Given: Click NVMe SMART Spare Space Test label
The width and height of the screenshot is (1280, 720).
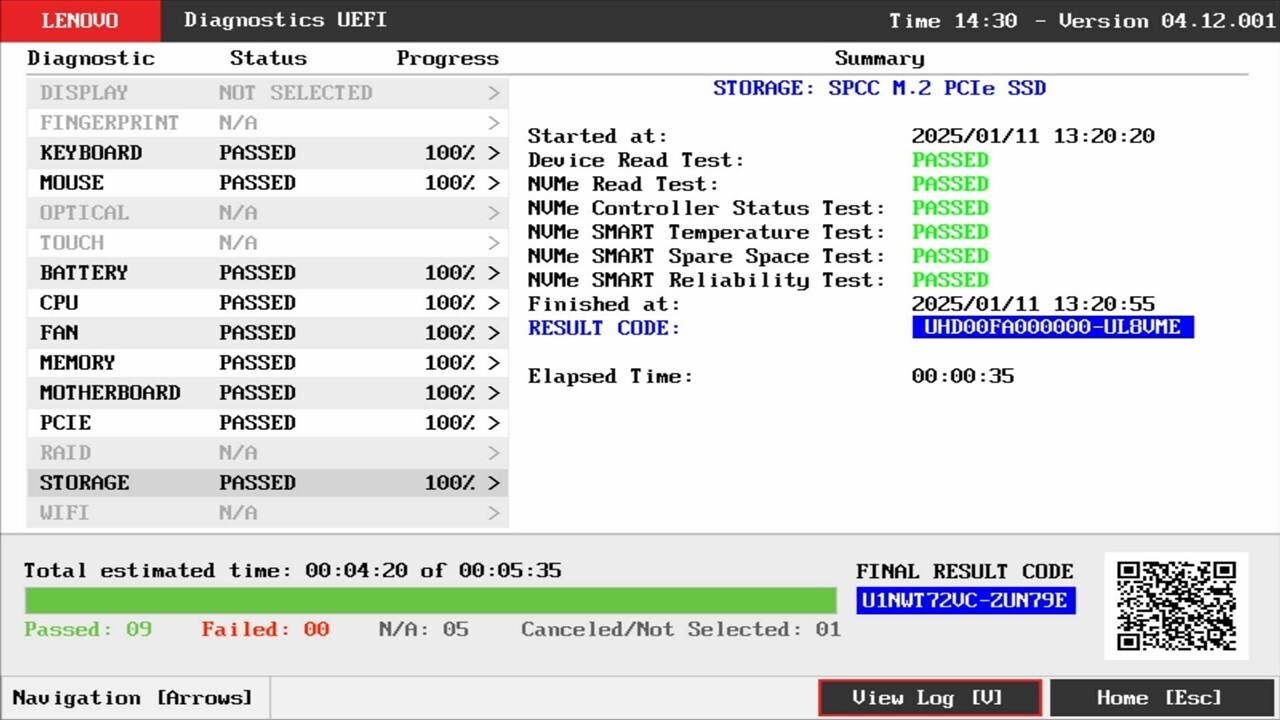Looking at the screenshot, I should pos(706,256).
